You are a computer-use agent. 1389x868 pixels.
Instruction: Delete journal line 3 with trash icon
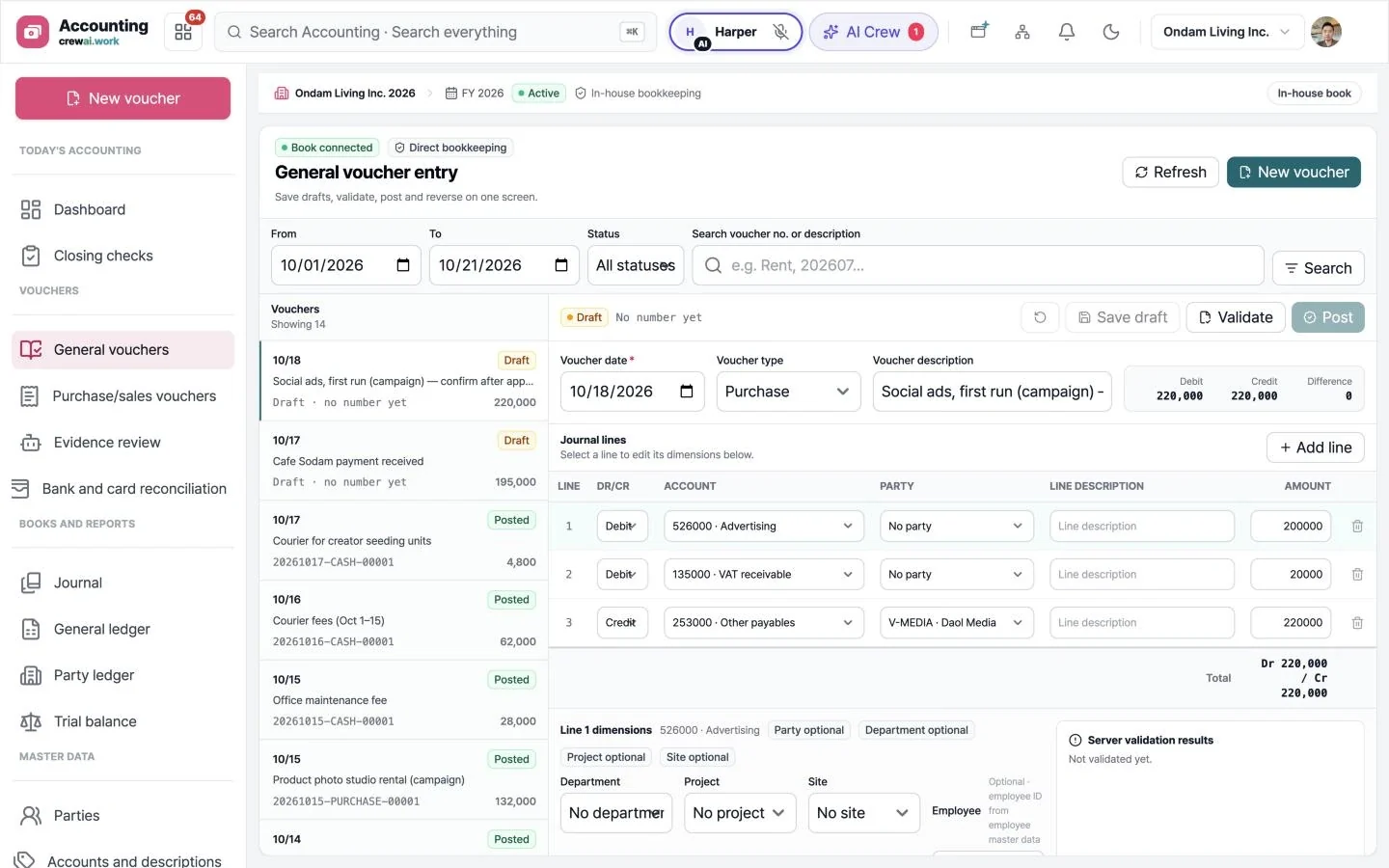pyautogui.click(x=1357, y=622)
